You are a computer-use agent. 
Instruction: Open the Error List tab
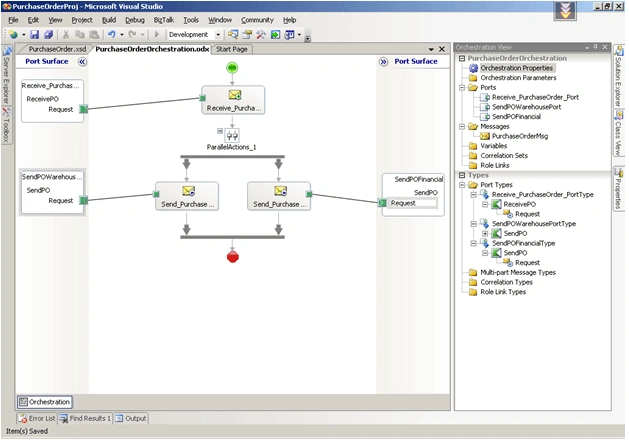point(37,418)
